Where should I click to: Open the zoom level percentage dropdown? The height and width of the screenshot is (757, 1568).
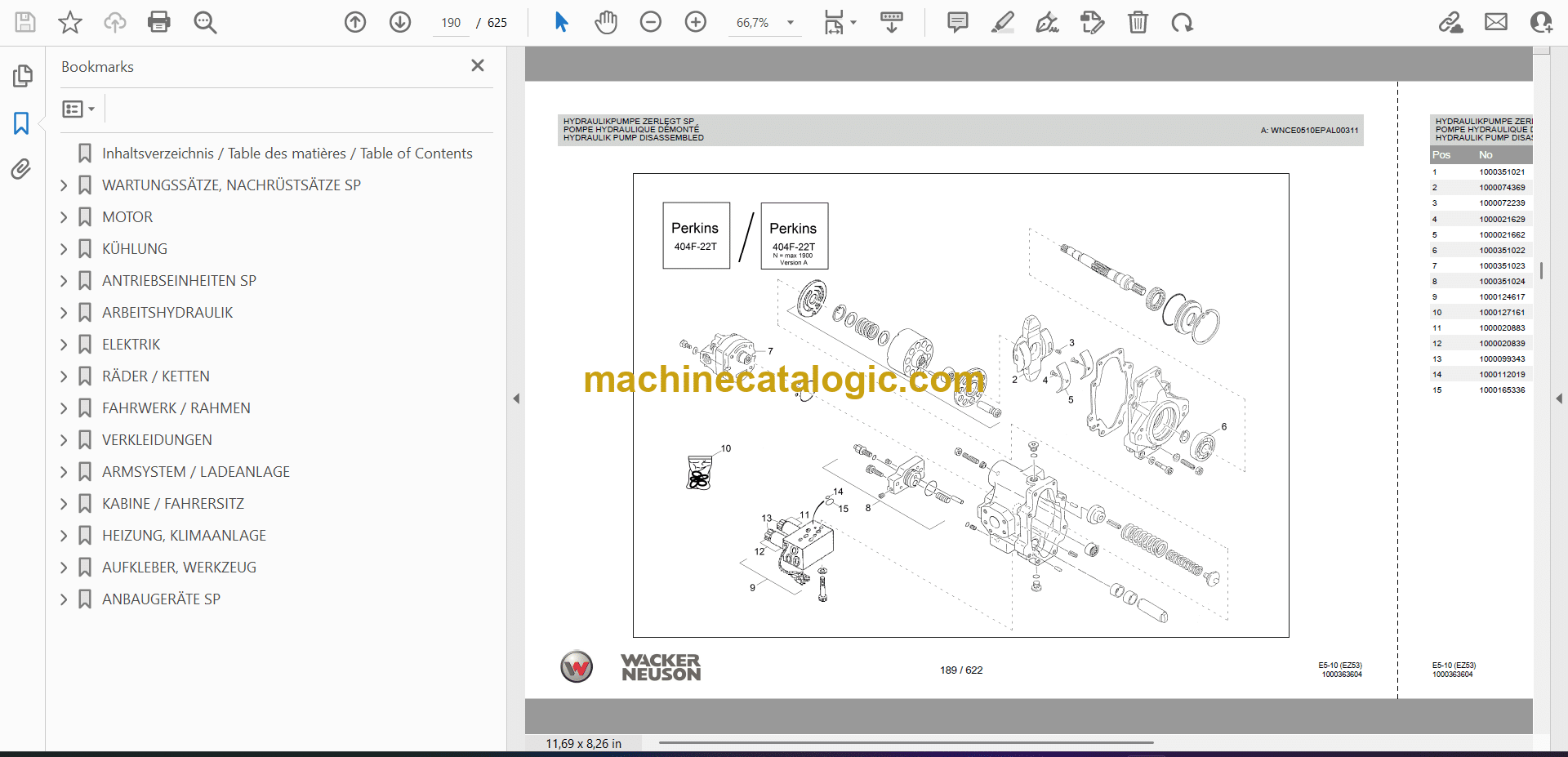(x=790, y=23)
